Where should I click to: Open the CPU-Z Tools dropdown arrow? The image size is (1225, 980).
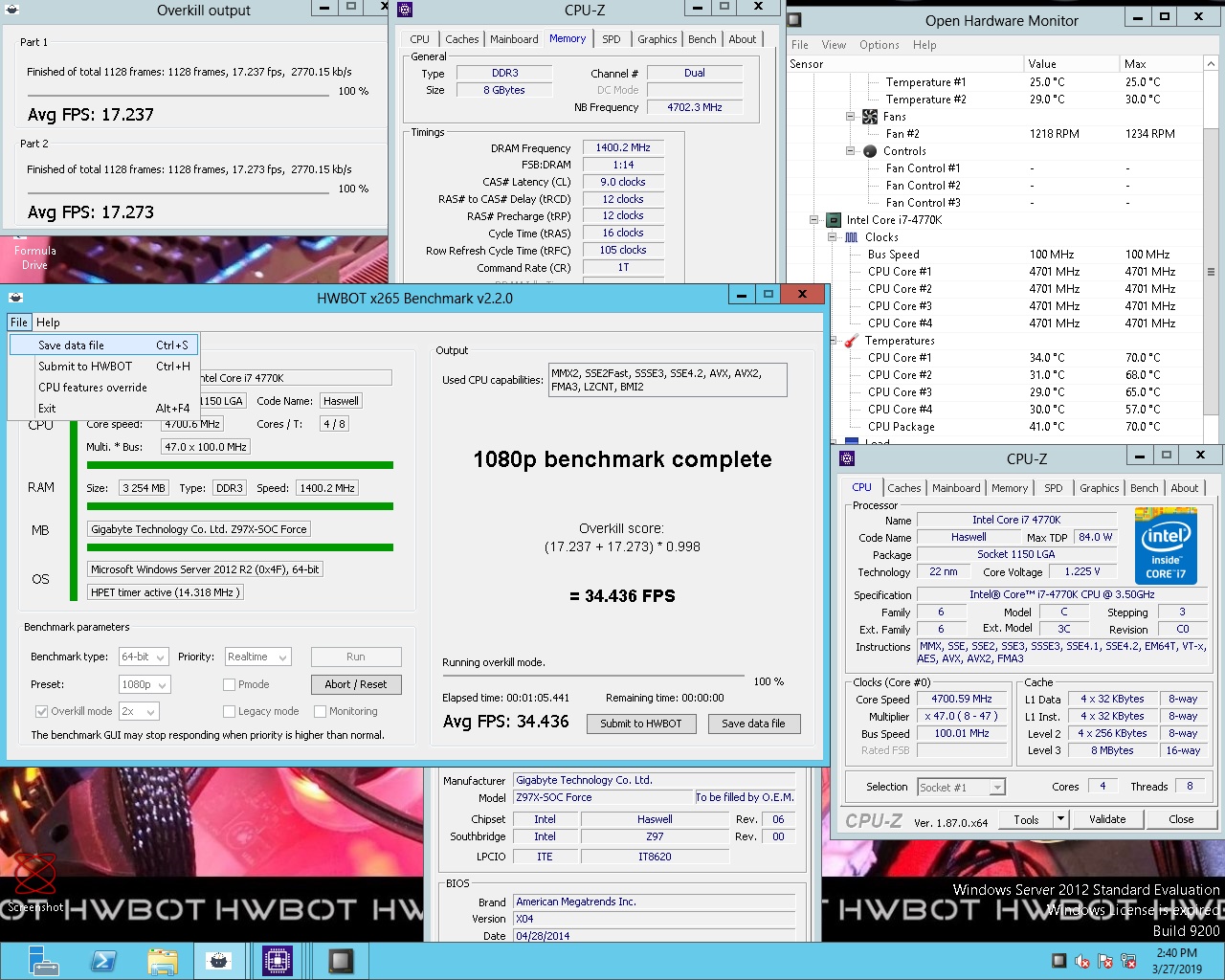(1060, 819)
